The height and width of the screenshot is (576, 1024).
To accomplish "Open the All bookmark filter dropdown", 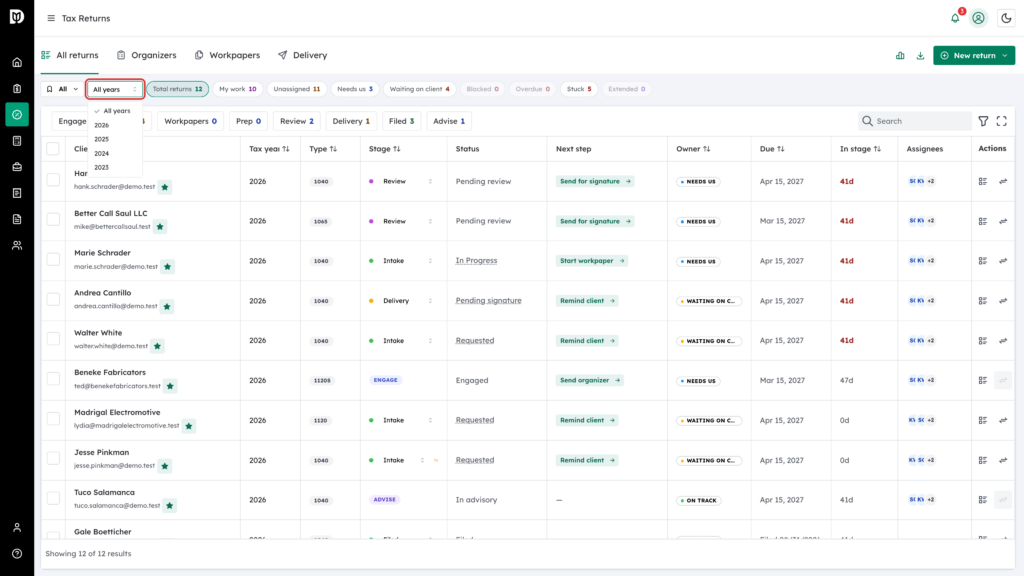I will click(x=63, y=89).
